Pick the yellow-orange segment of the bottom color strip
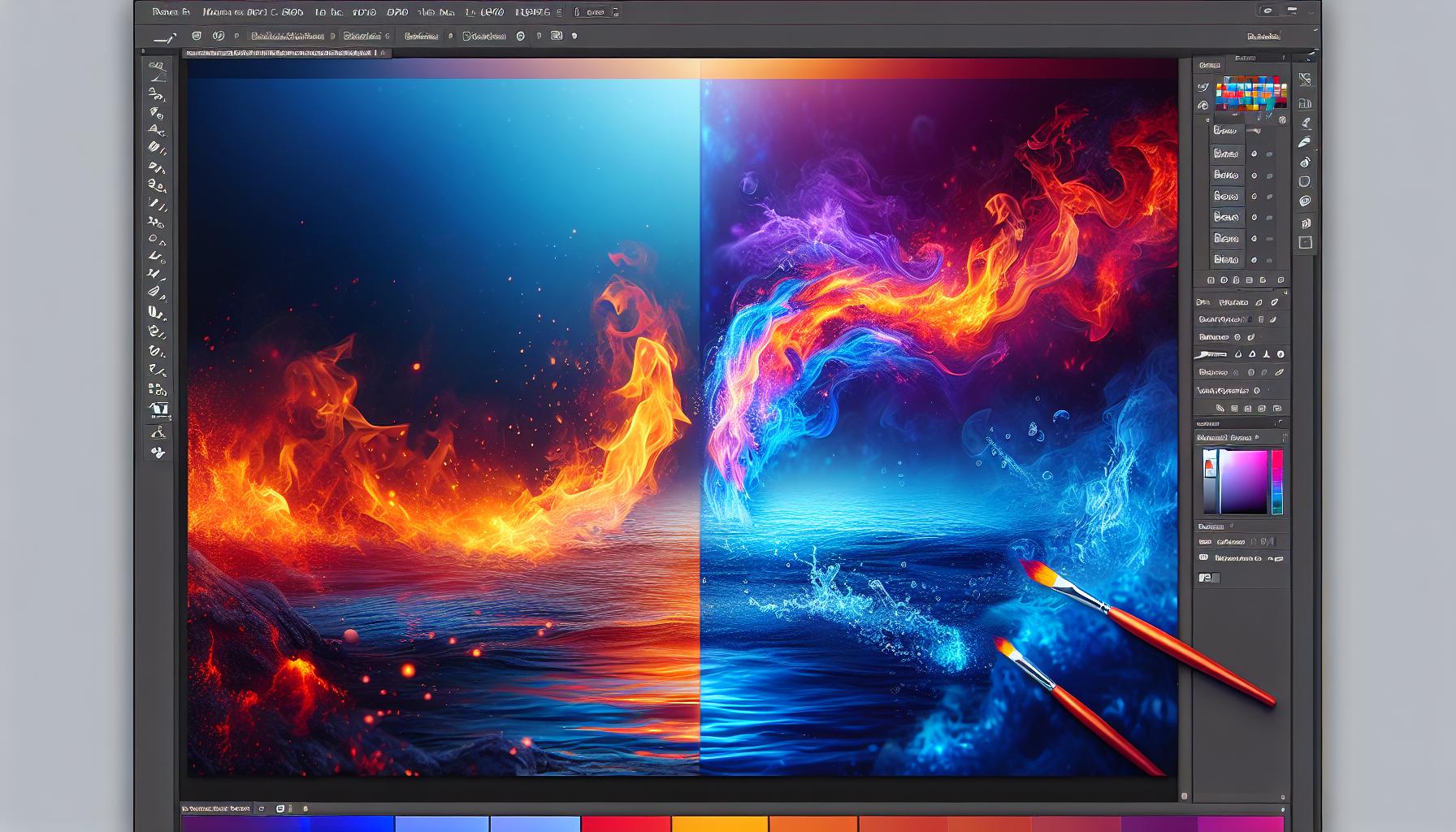 coord(720,824)
